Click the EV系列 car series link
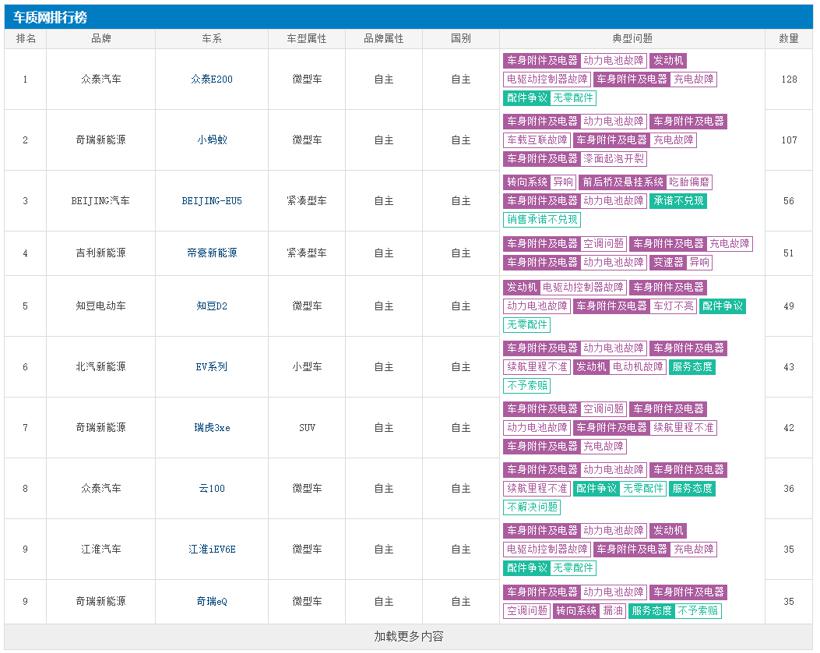This screenshot has height=653, width=820. (x=211, y=367)
